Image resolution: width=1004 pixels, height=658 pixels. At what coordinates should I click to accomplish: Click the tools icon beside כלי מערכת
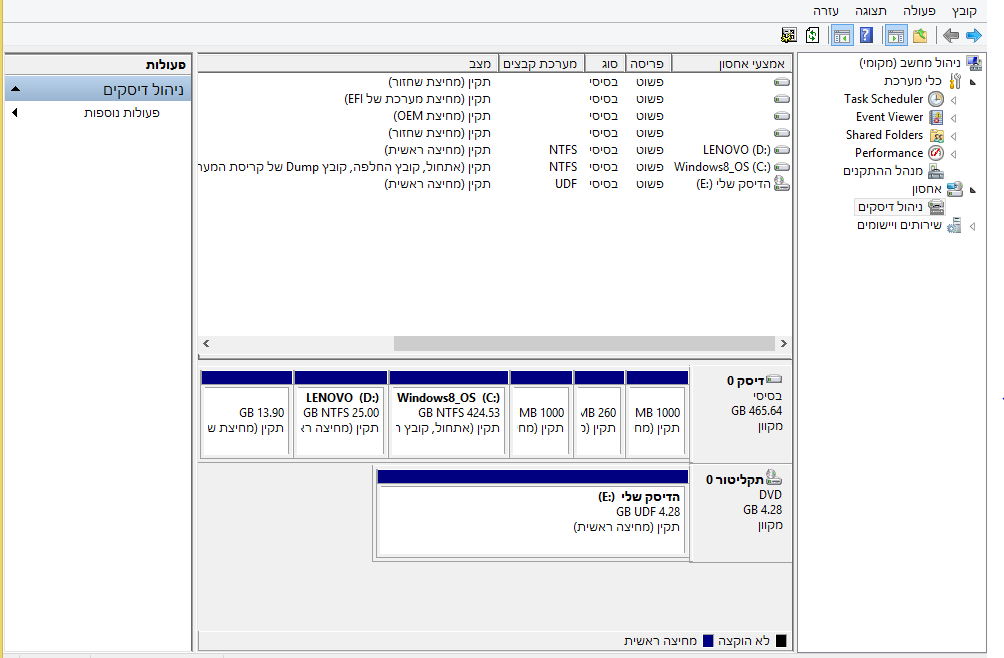pyautogui.click(x=955, y=81)
